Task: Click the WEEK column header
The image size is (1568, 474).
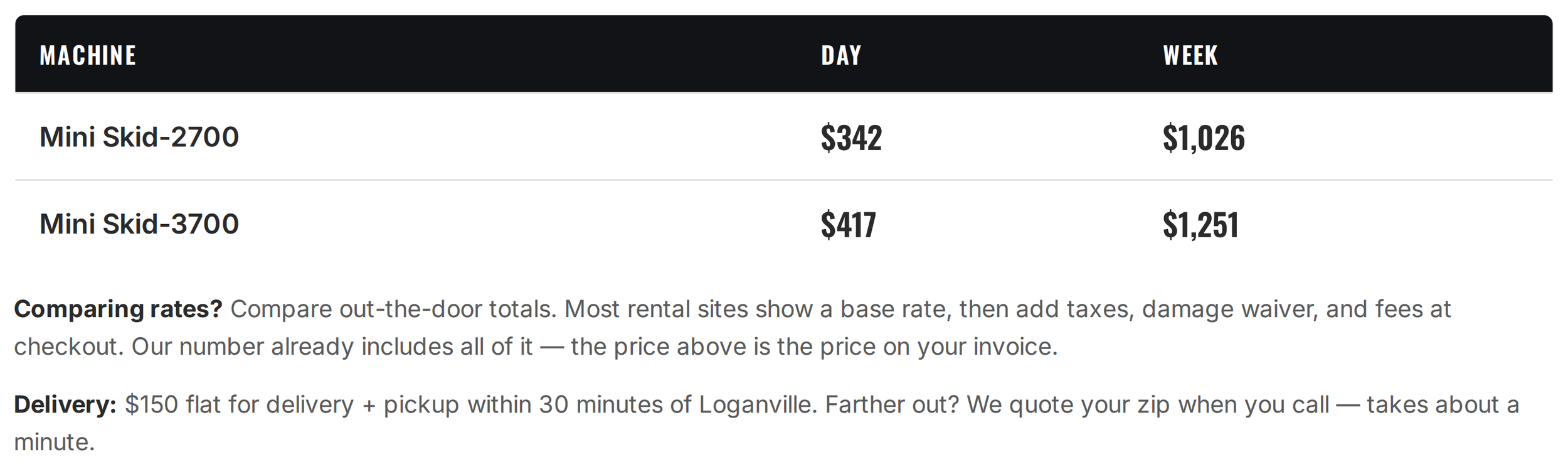Action: click(x=1190, y=55)
